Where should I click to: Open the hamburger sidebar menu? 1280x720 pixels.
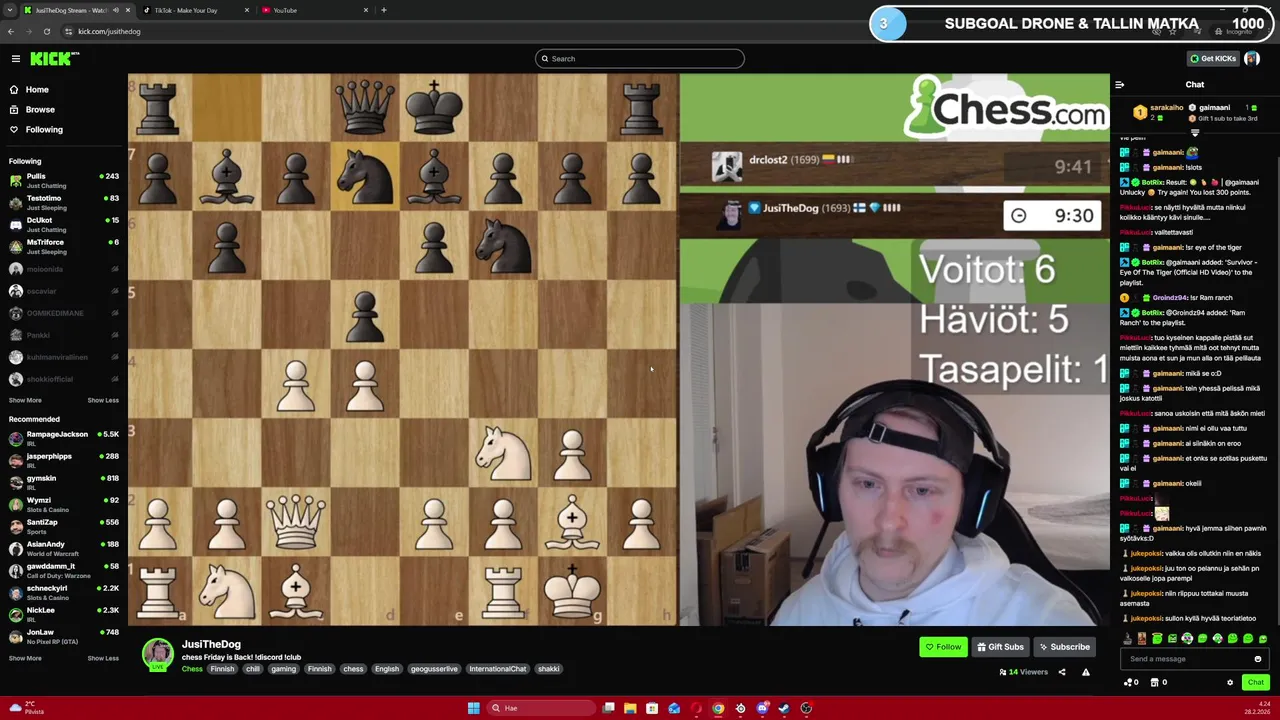tap(16, 59)
